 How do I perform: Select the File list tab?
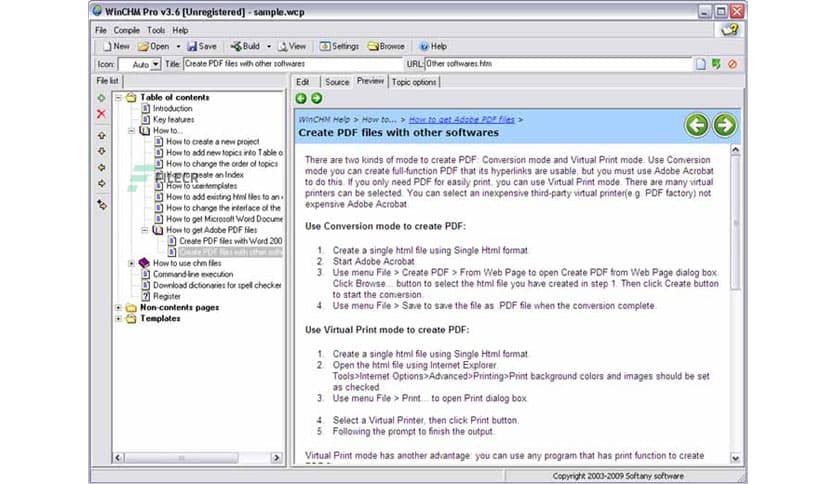107,81
